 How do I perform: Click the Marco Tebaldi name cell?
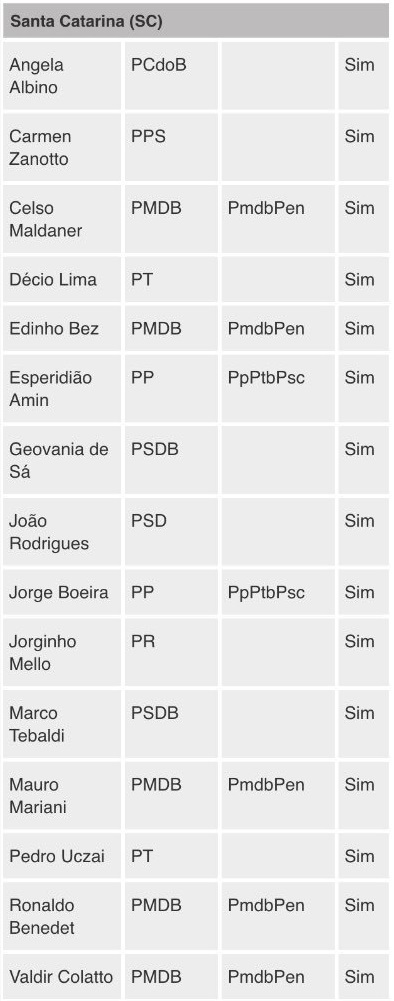[62, 724]
